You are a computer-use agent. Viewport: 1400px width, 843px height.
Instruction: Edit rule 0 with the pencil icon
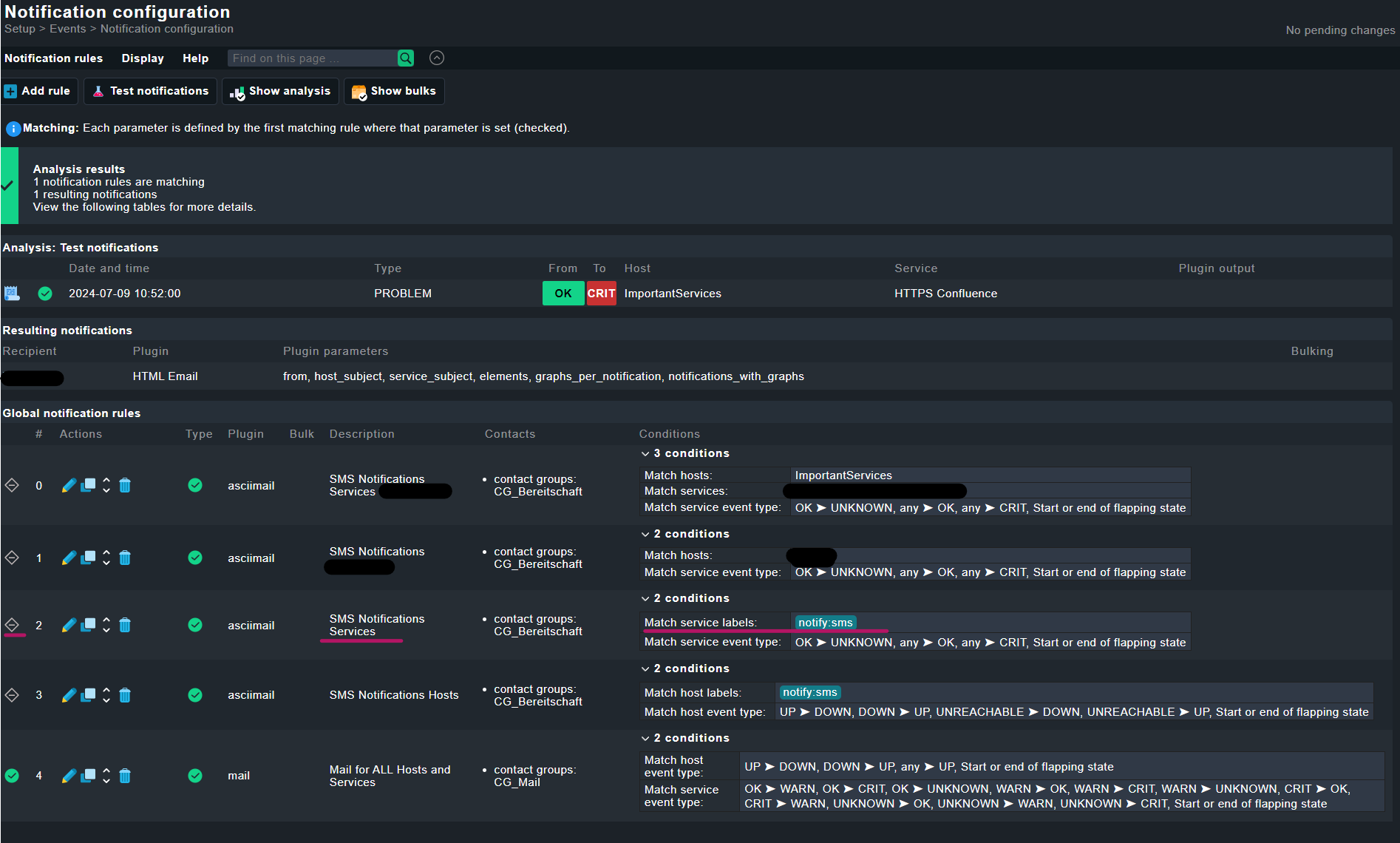tap(68, 485)
